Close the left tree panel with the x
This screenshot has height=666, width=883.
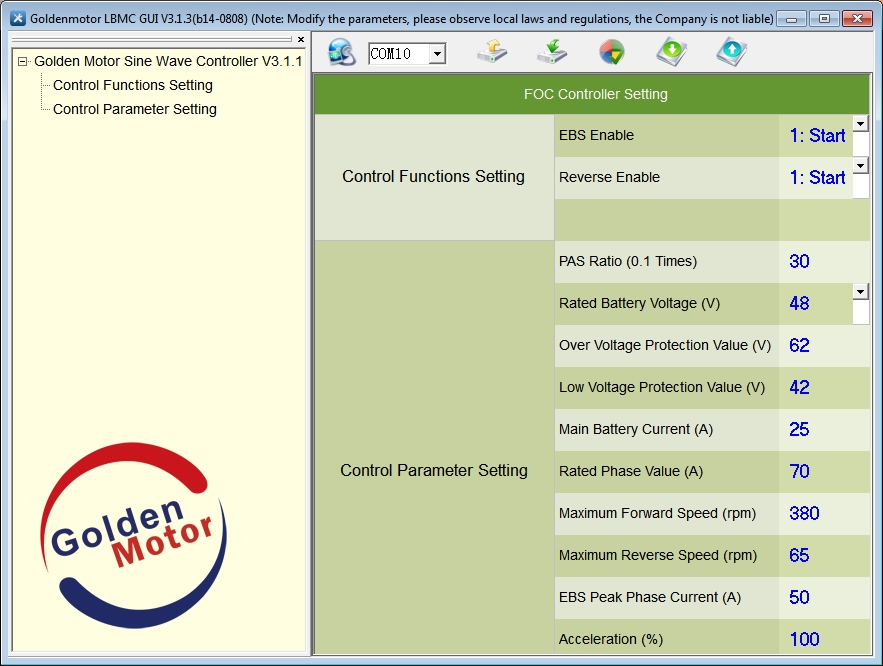pyautogui.click(x=301, y=40)
